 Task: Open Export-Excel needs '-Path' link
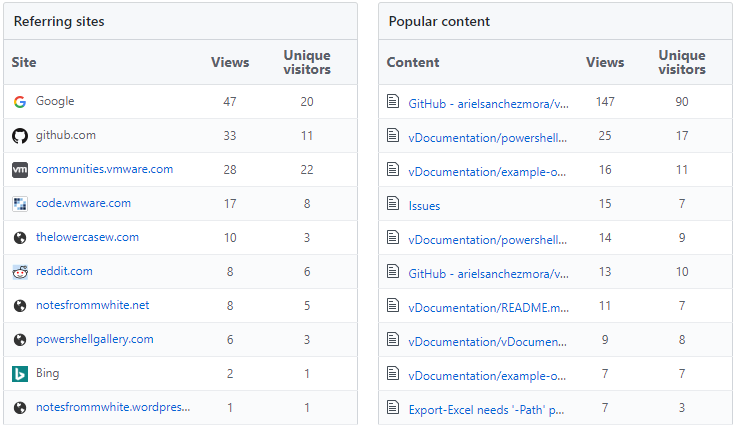(486, 410)
